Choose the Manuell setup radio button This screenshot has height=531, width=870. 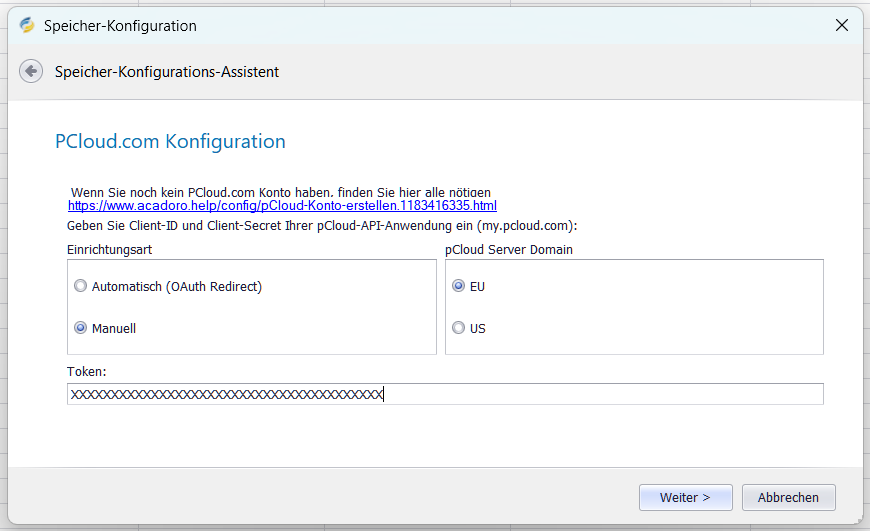(x=81, y=328)
